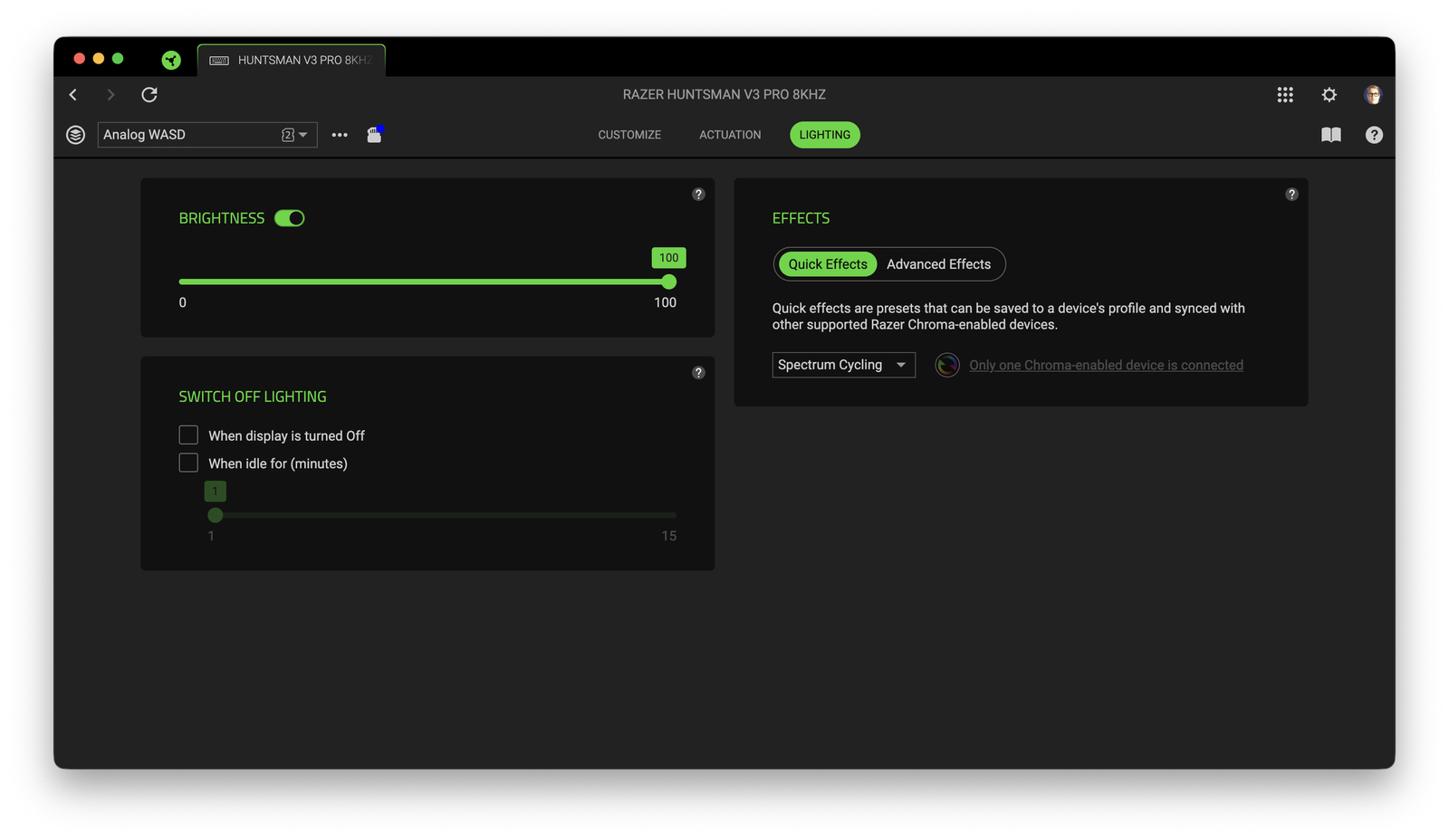Click the idle minutes slider handle
The height and width of the screenshot is (840, 1449).
click(x=215, y=515)
